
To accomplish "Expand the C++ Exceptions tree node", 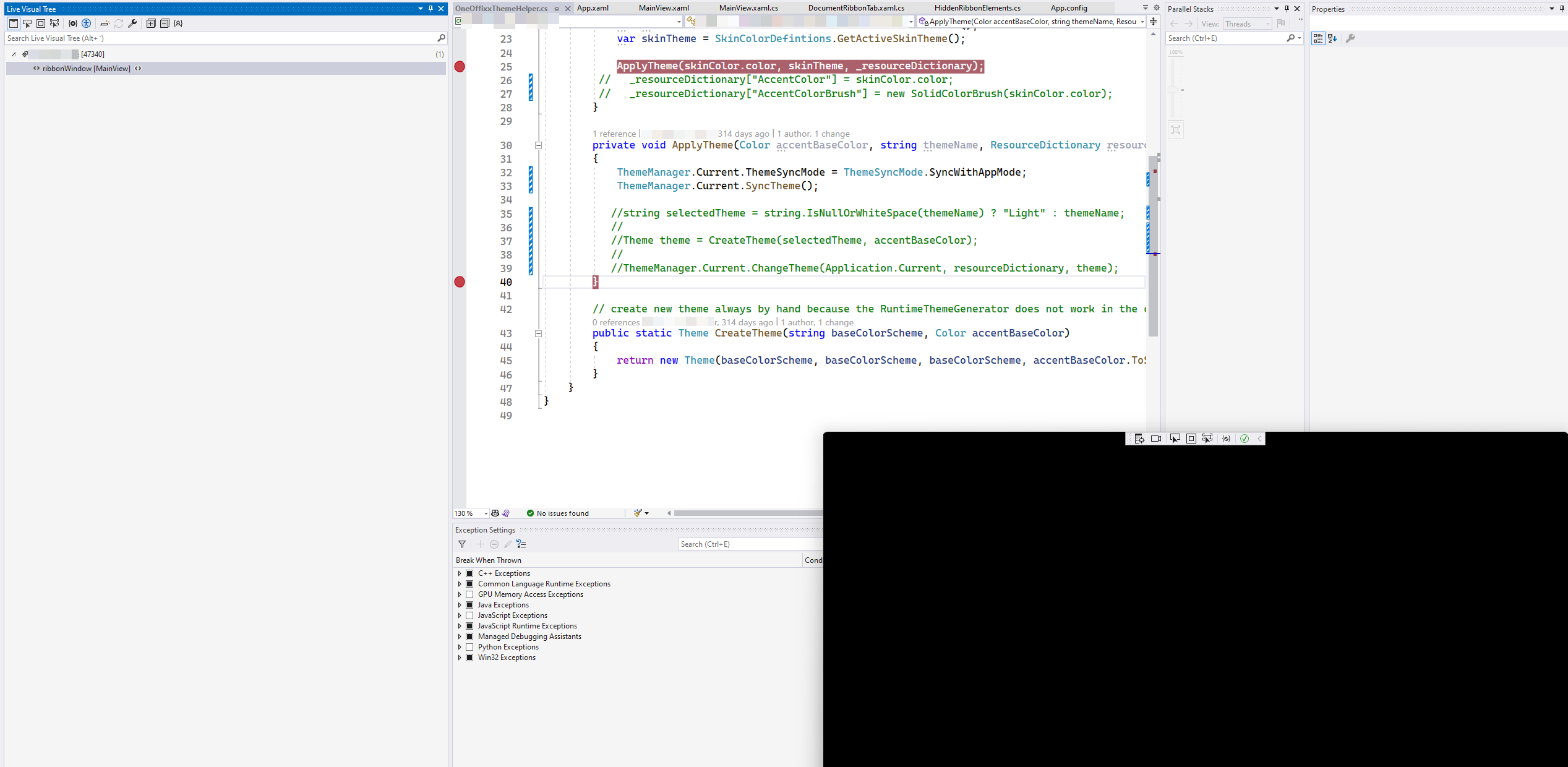I will [x=459, y=573].
